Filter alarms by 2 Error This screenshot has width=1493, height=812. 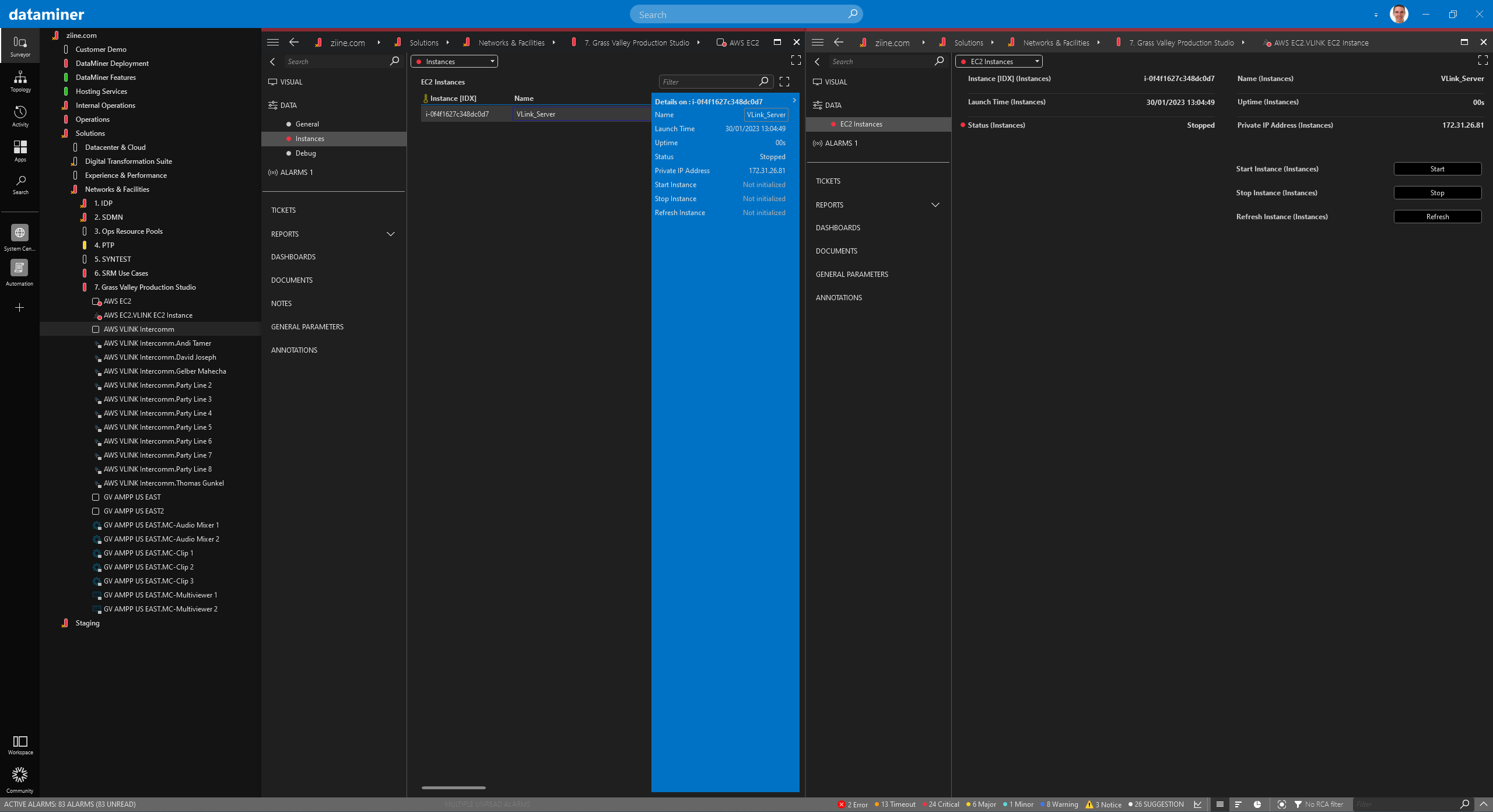click(853, 804)
